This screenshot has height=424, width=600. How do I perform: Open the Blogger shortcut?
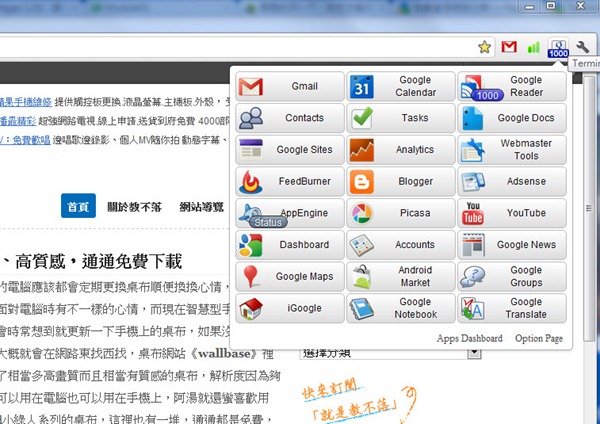[x=401, y=181]
